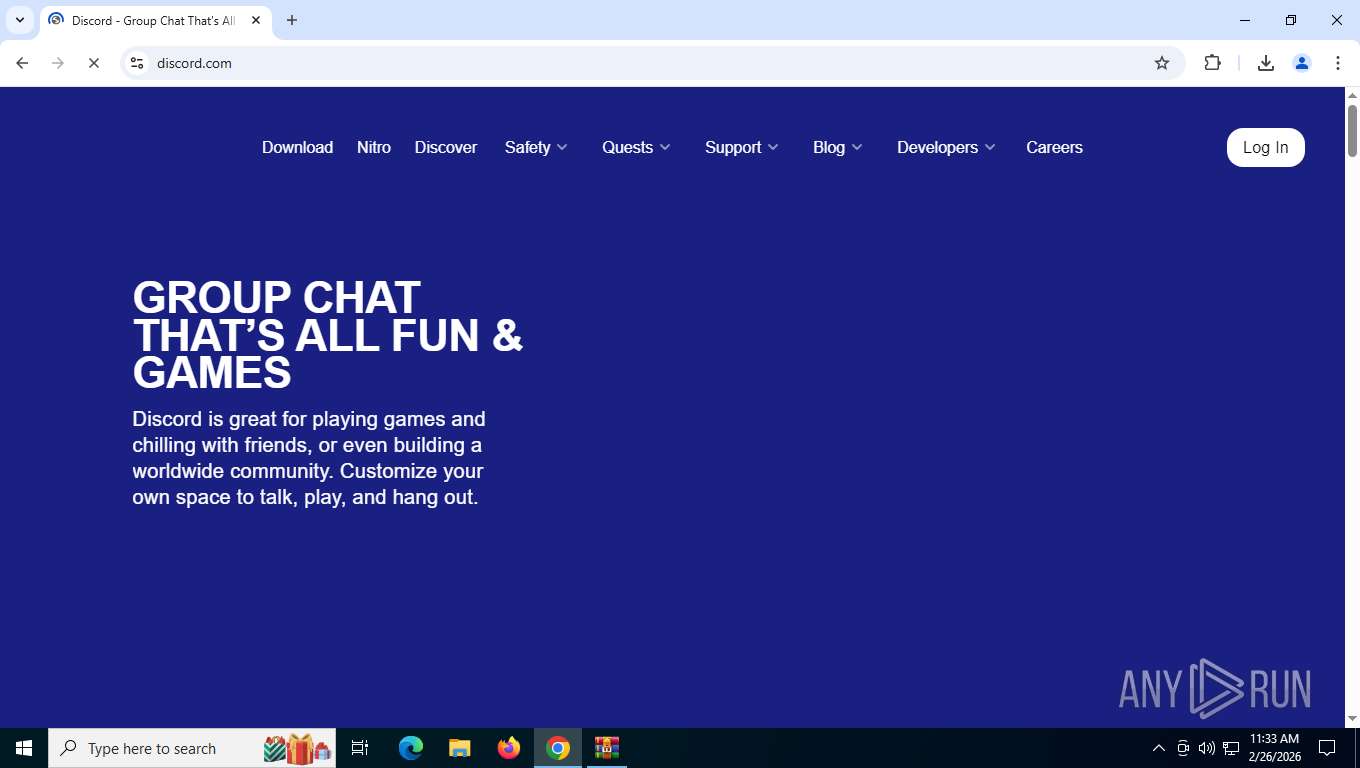
Task: Open volume control tray icon
Action: click(1207, 748)
